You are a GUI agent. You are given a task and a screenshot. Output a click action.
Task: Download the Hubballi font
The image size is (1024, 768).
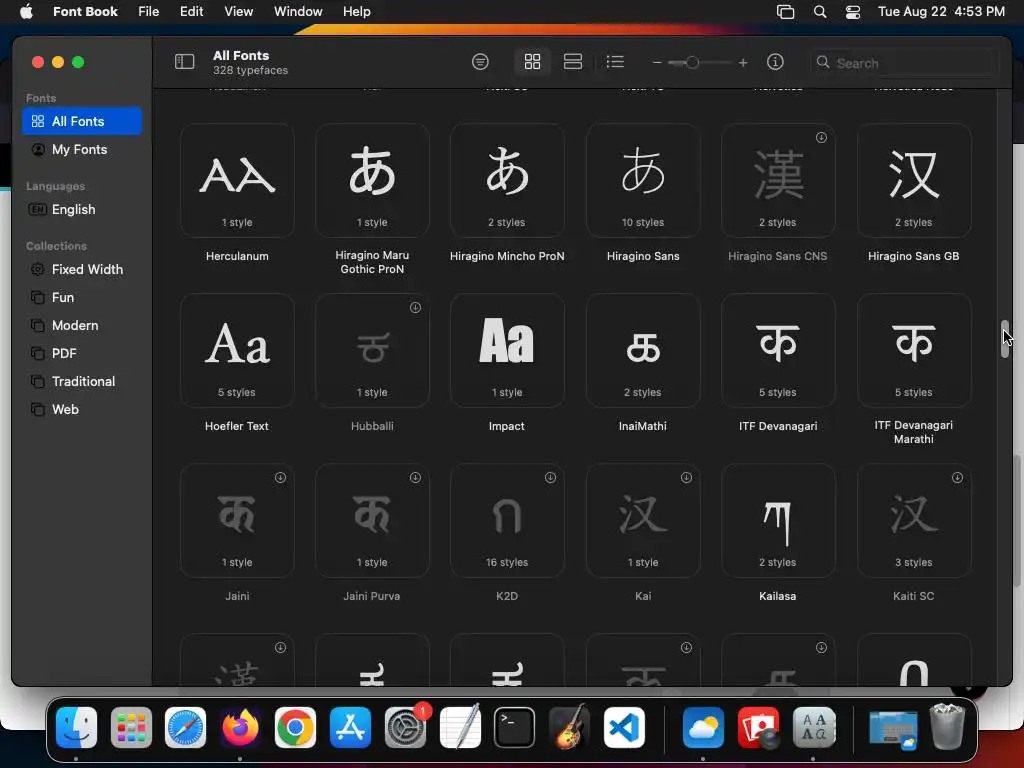tap(415, 308)
